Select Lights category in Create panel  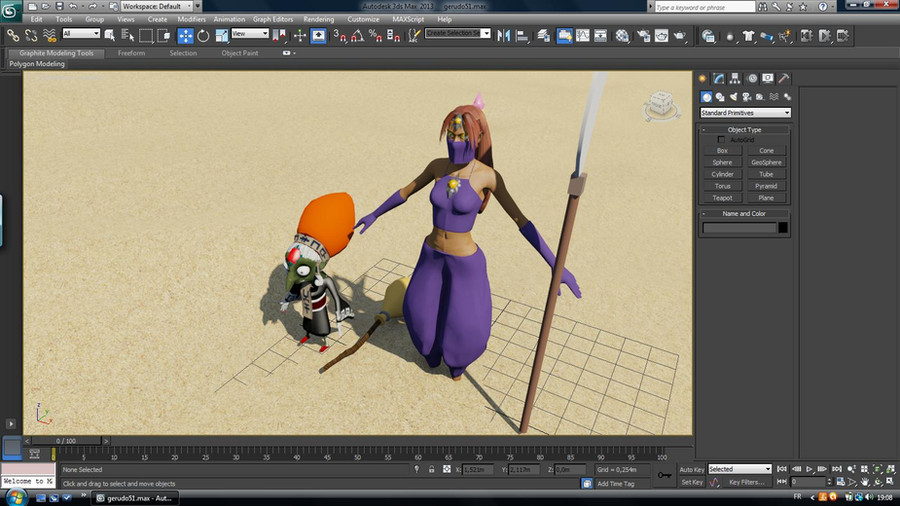[733, 97]
